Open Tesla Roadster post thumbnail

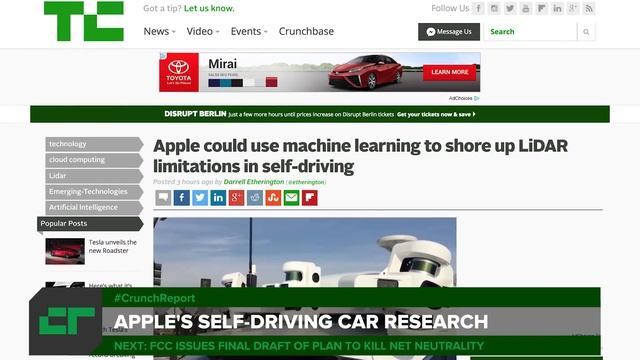coord(65,251)
